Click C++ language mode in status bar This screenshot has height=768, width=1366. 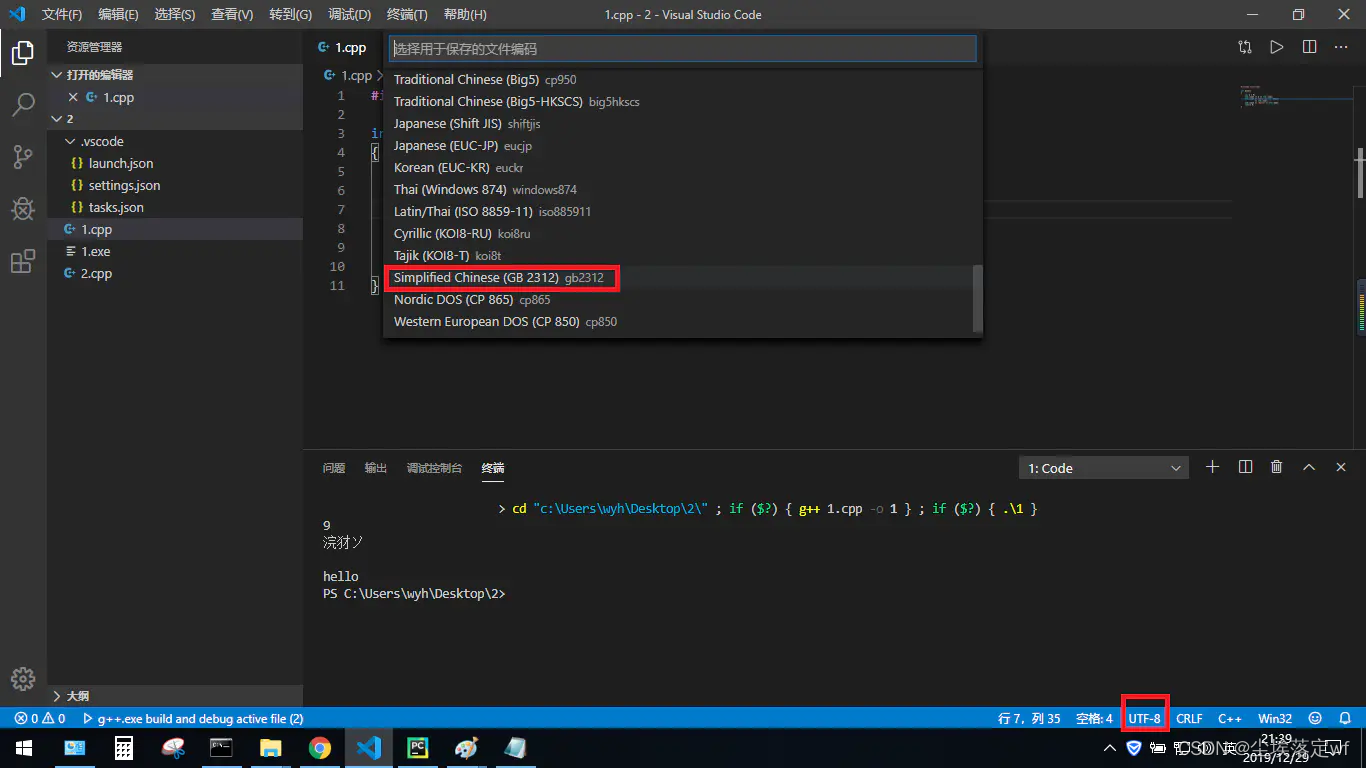pyautogui.click(x=1230, y=718)
